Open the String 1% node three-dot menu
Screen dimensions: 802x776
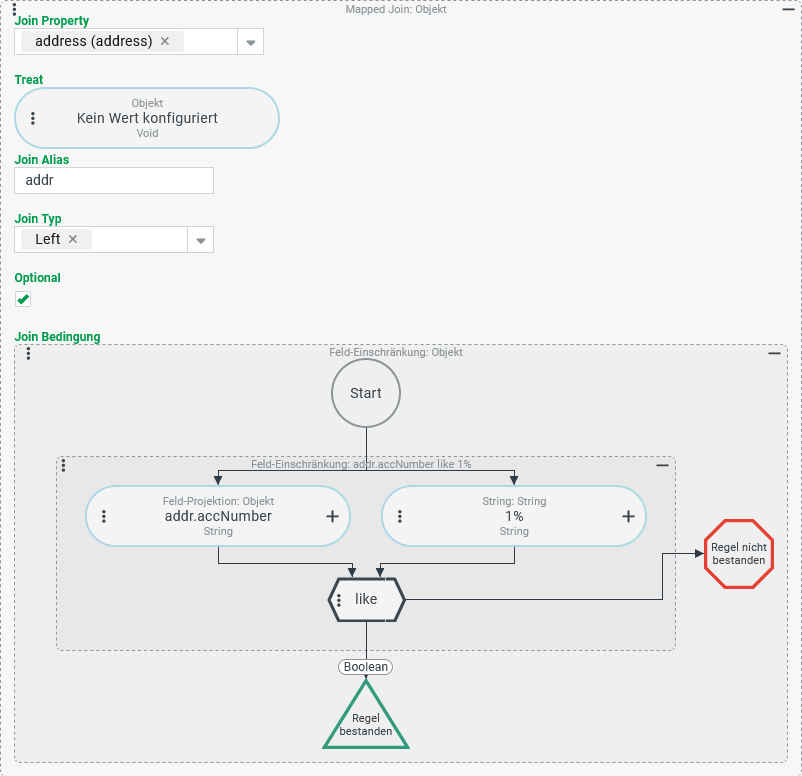click(x=400, y=517)
